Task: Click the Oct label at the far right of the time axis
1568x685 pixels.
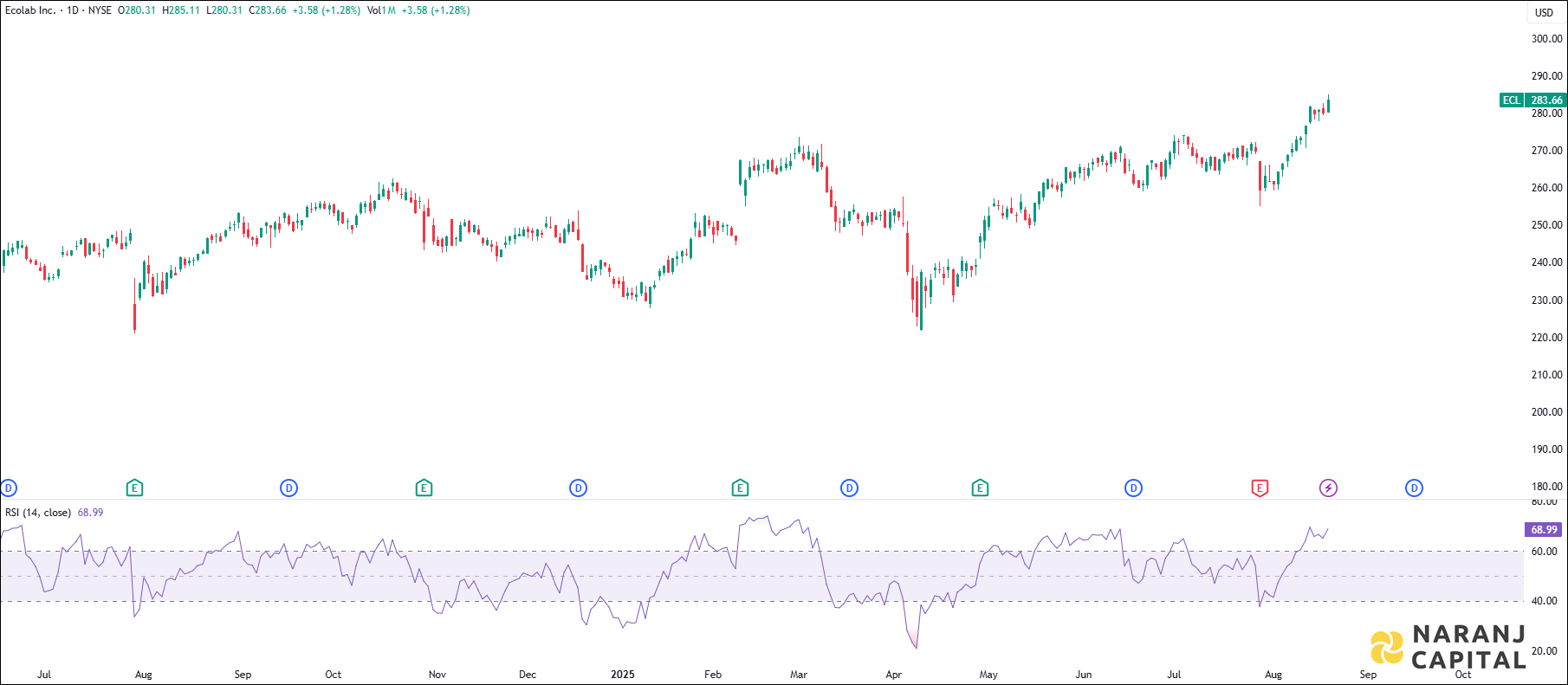Action: [1463, 675]
